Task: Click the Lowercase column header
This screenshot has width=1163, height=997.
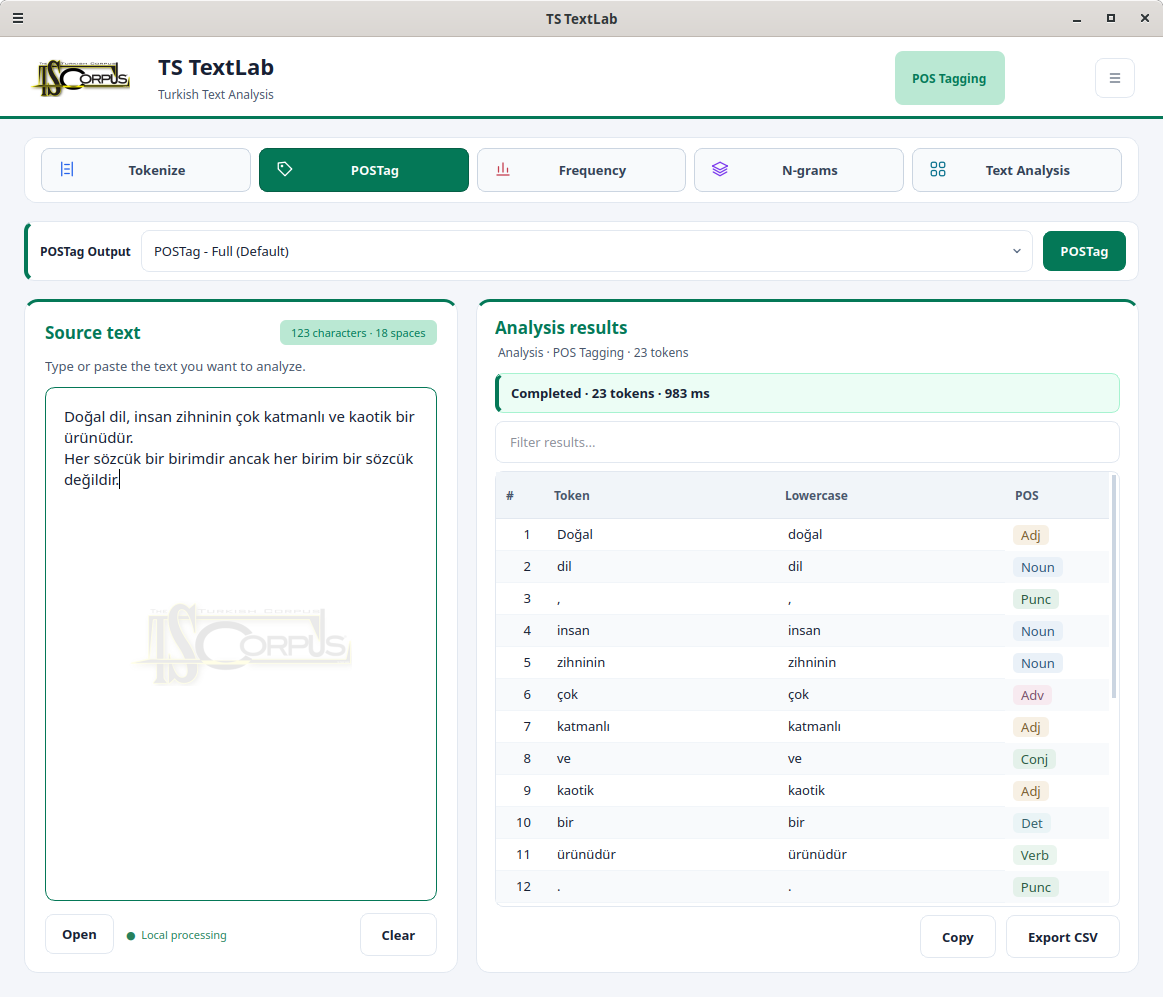Action: [816, 496]
